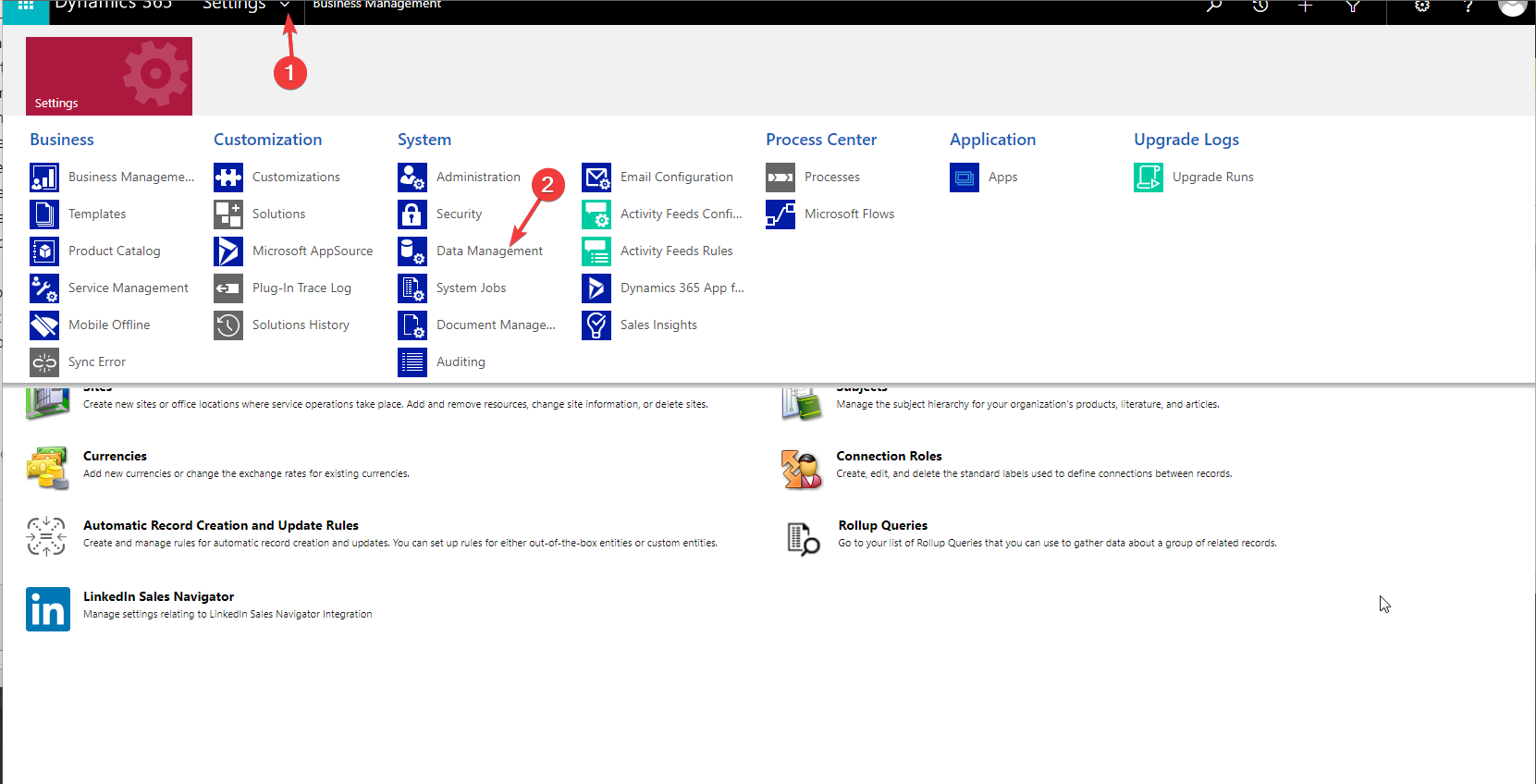Open Email Configuration icon
Screen dimensions: 1536x784
(x=596, y=177)
